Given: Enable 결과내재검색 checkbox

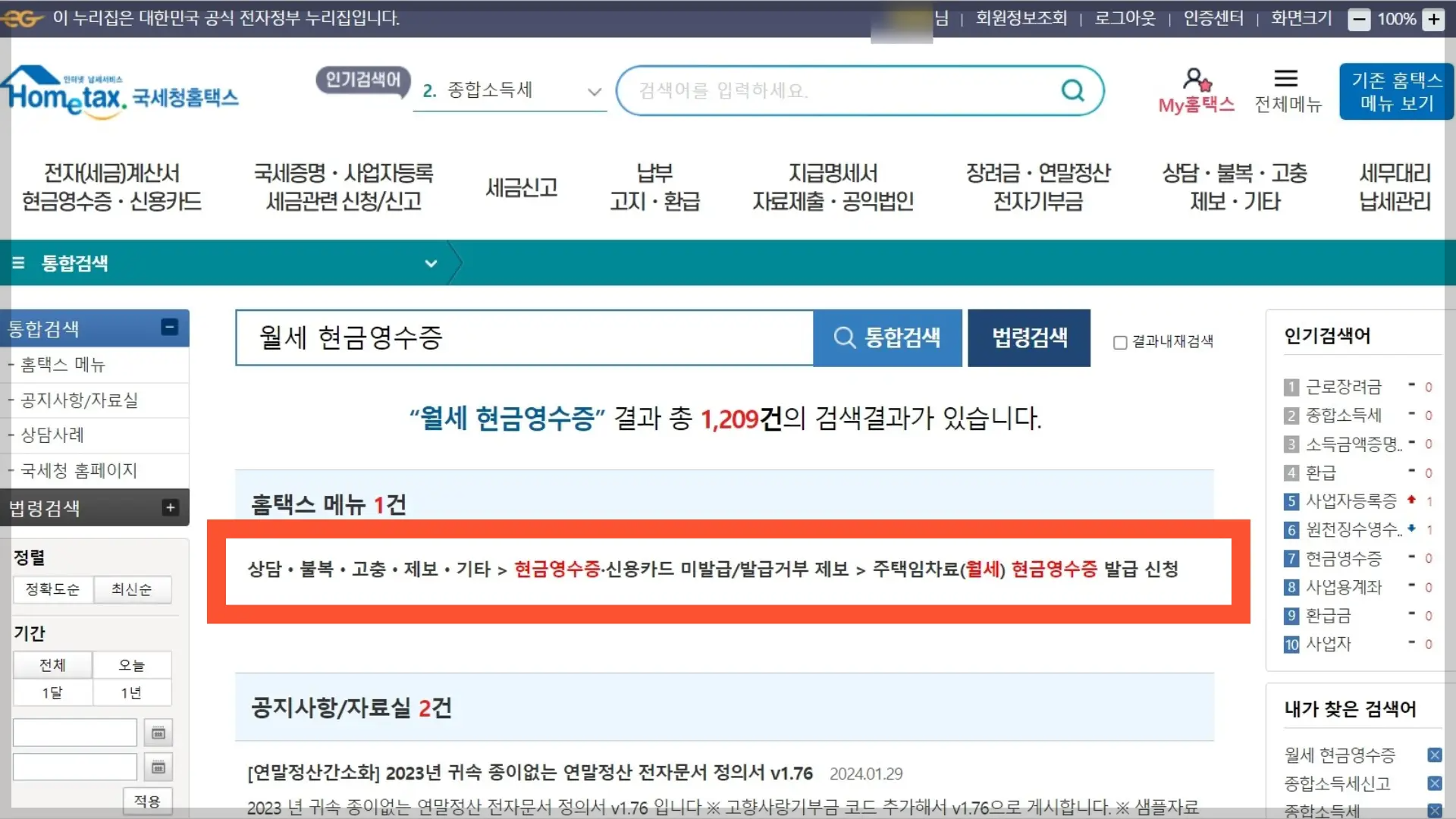Looking at the screenshot, I should click(x=1120, y=343).
